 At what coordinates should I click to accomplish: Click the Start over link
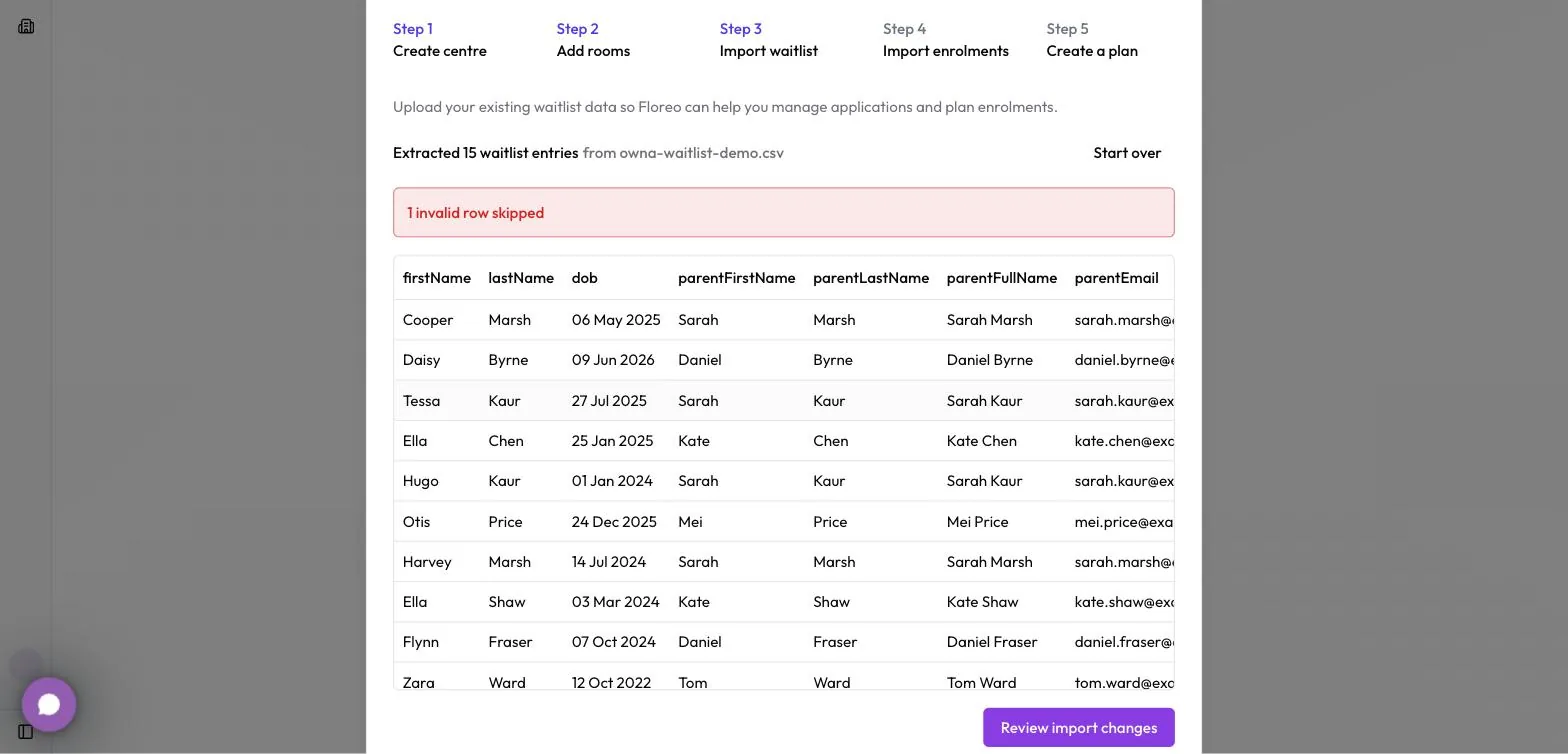pyautogui.click(x=1127, y=153)
